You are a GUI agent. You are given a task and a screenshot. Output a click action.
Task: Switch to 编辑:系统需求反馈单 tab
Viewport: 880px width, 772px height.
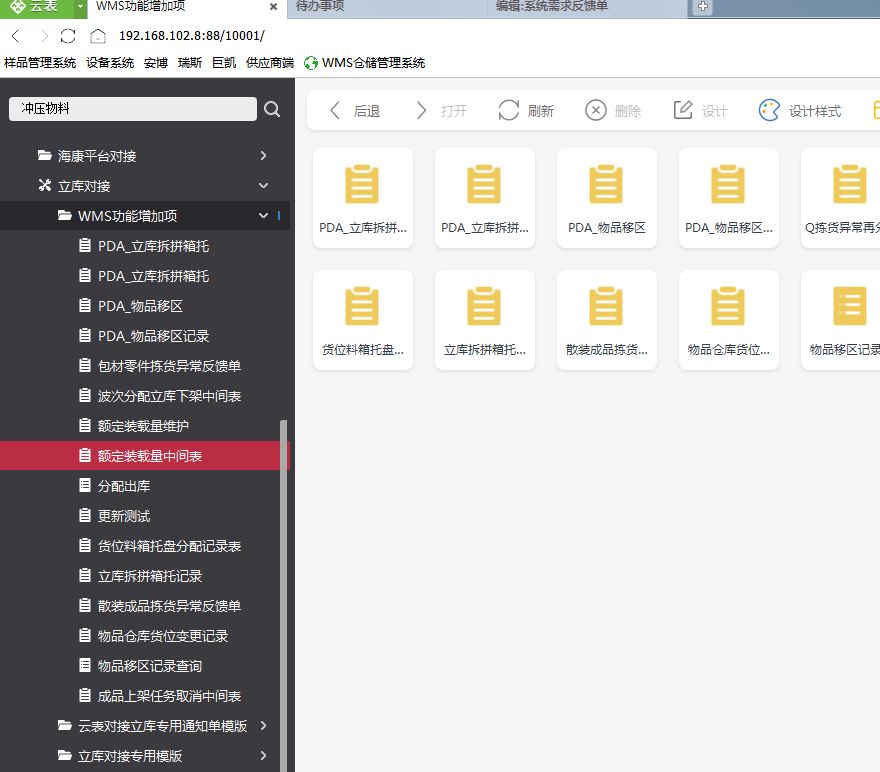click(x=587, y=7)
